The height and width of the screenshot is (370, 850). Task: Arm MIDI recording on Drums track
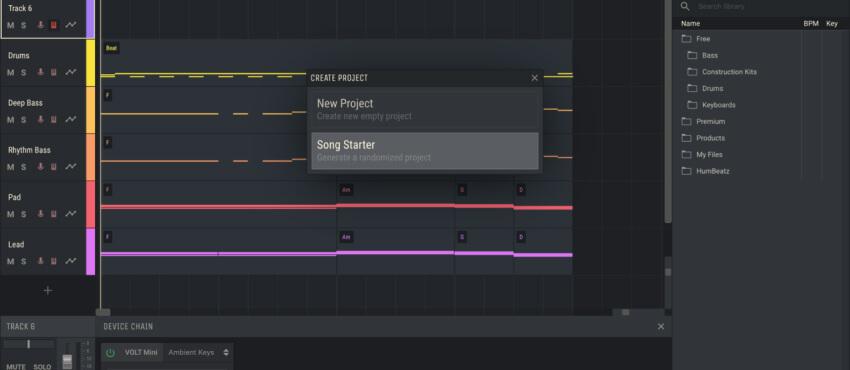(54, 73)
